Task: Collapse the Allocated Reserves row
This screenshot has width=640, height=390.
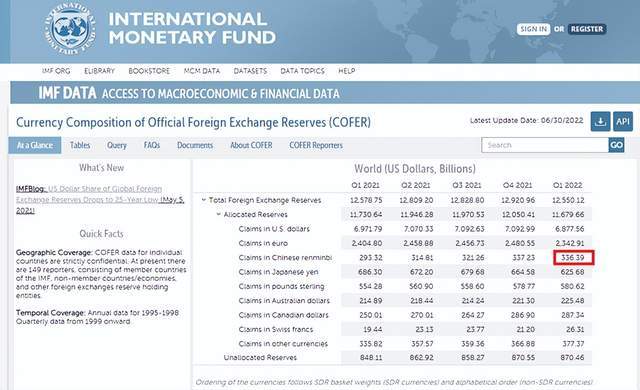Action: (x=219, y=214)
